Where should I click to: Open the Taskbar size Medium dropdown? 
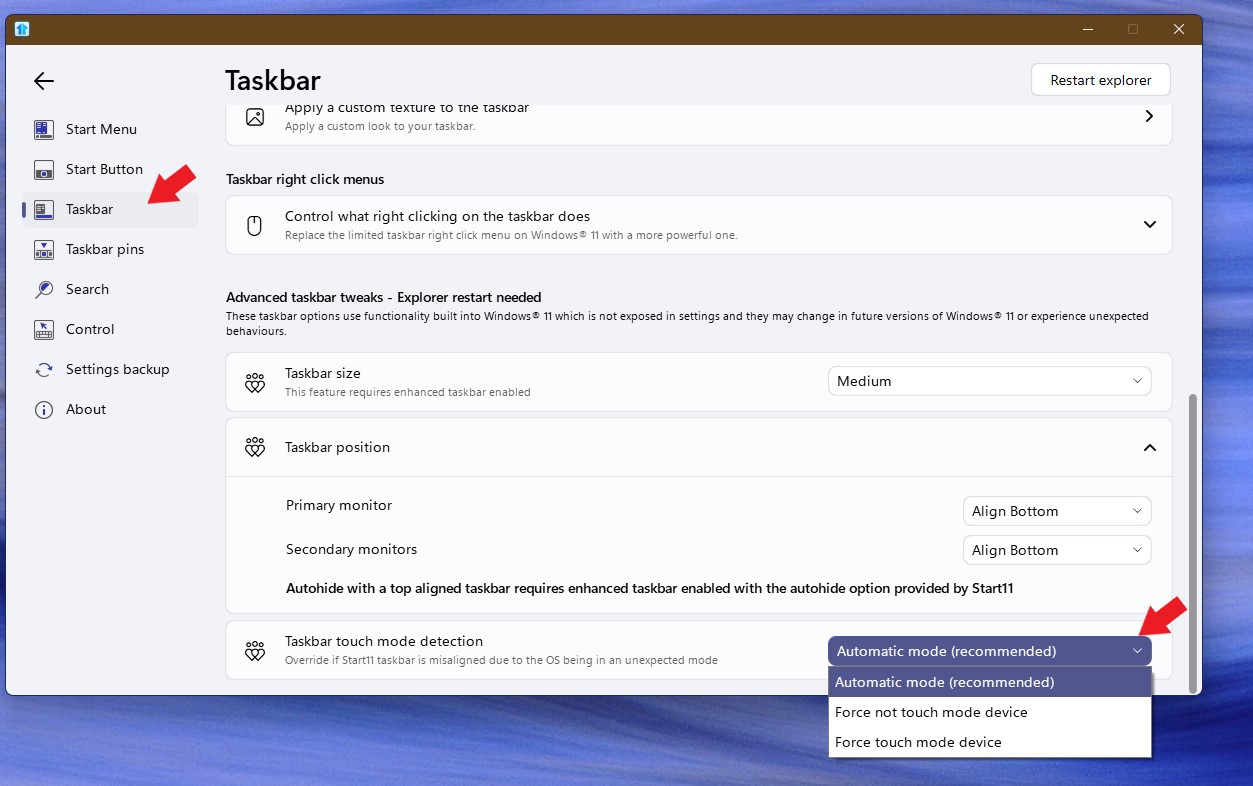point(989,381)
